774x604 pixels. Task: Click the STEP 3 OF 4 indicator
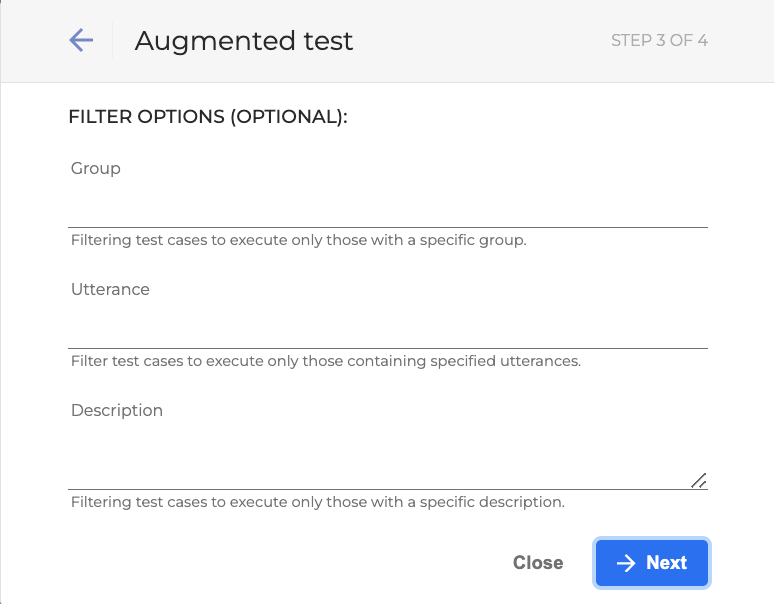[x=659, y=41]
